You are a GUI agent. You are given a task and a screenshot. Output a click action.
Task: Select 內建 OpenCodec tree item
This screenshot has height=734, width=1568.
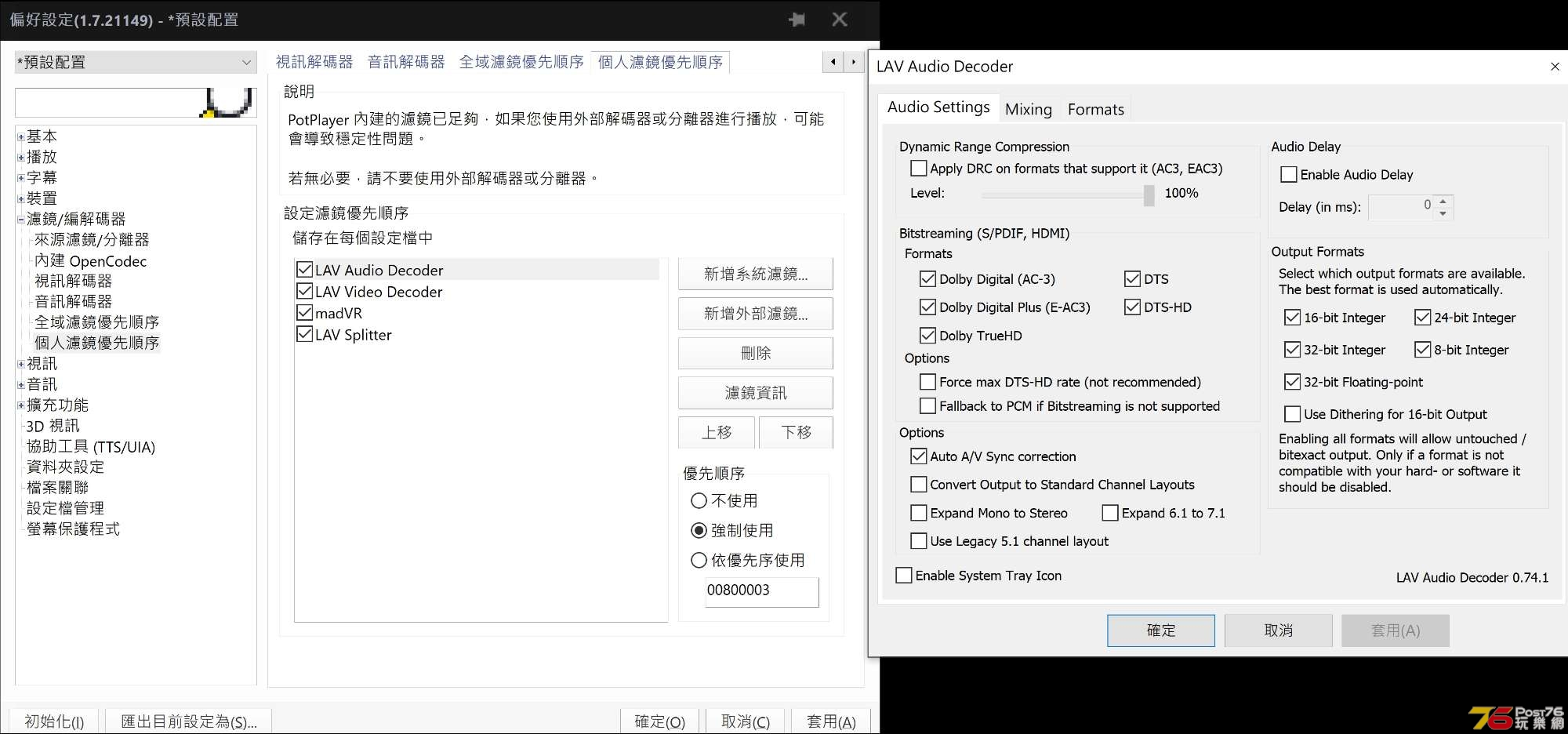tap(90, 261)
